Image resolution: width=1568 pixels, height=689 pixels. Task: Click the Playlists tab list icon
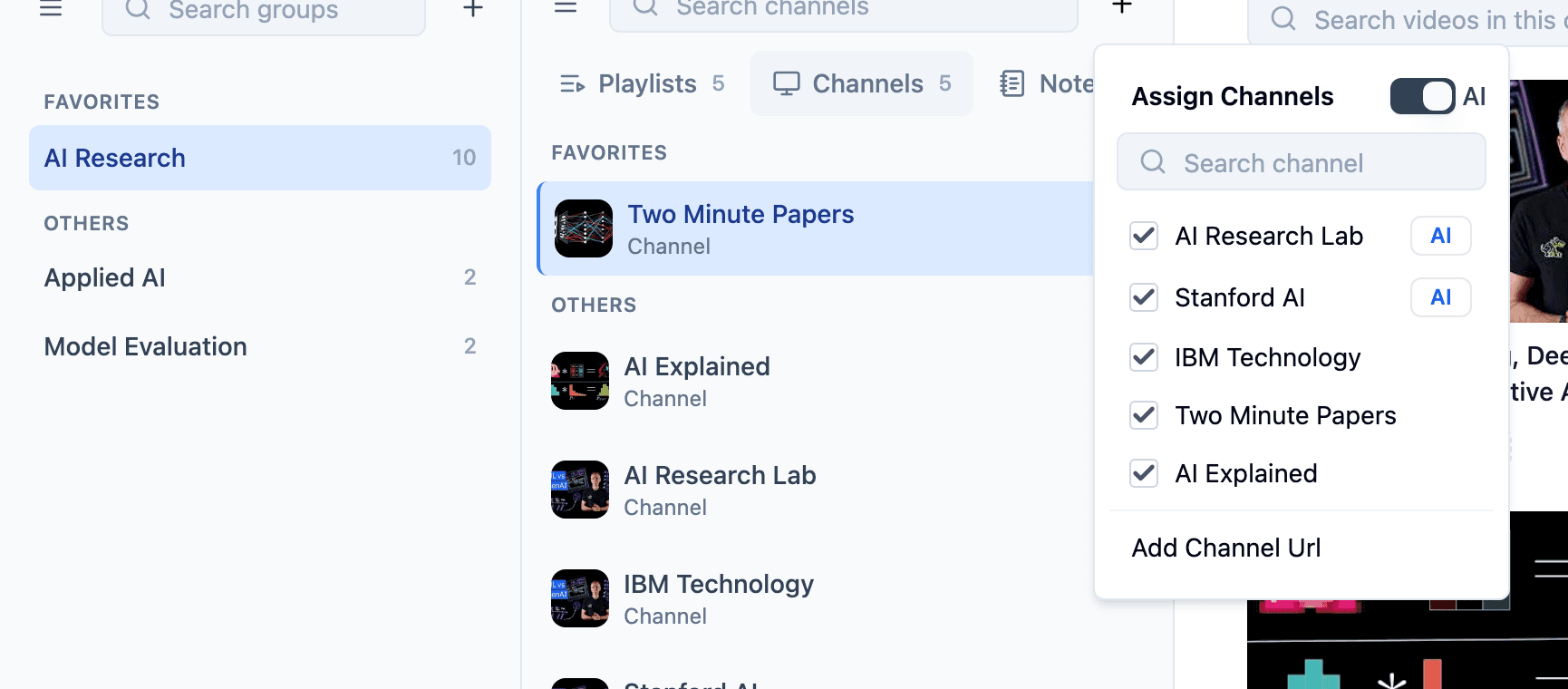tap(572, 84)
